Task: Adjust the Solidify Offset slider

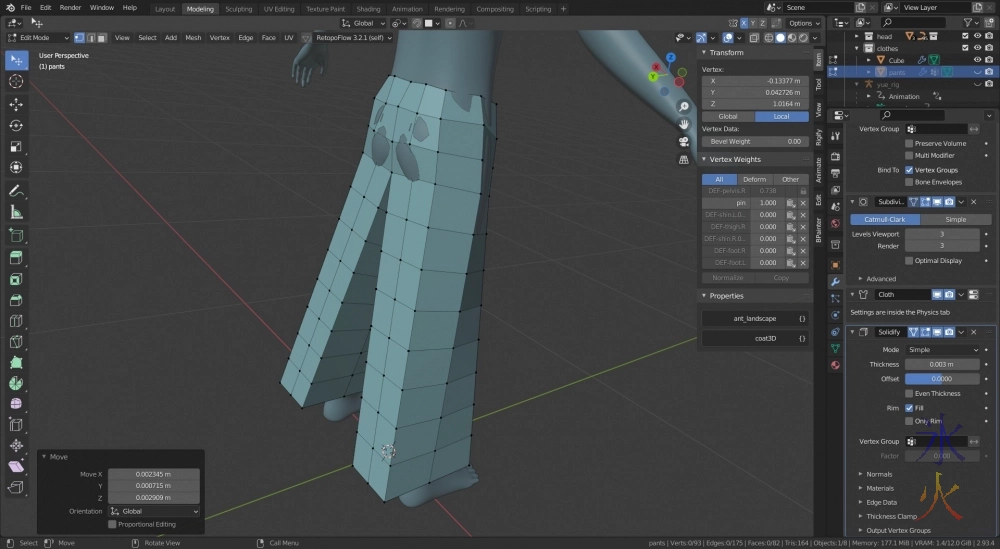Action: click(x=941, y=379)
